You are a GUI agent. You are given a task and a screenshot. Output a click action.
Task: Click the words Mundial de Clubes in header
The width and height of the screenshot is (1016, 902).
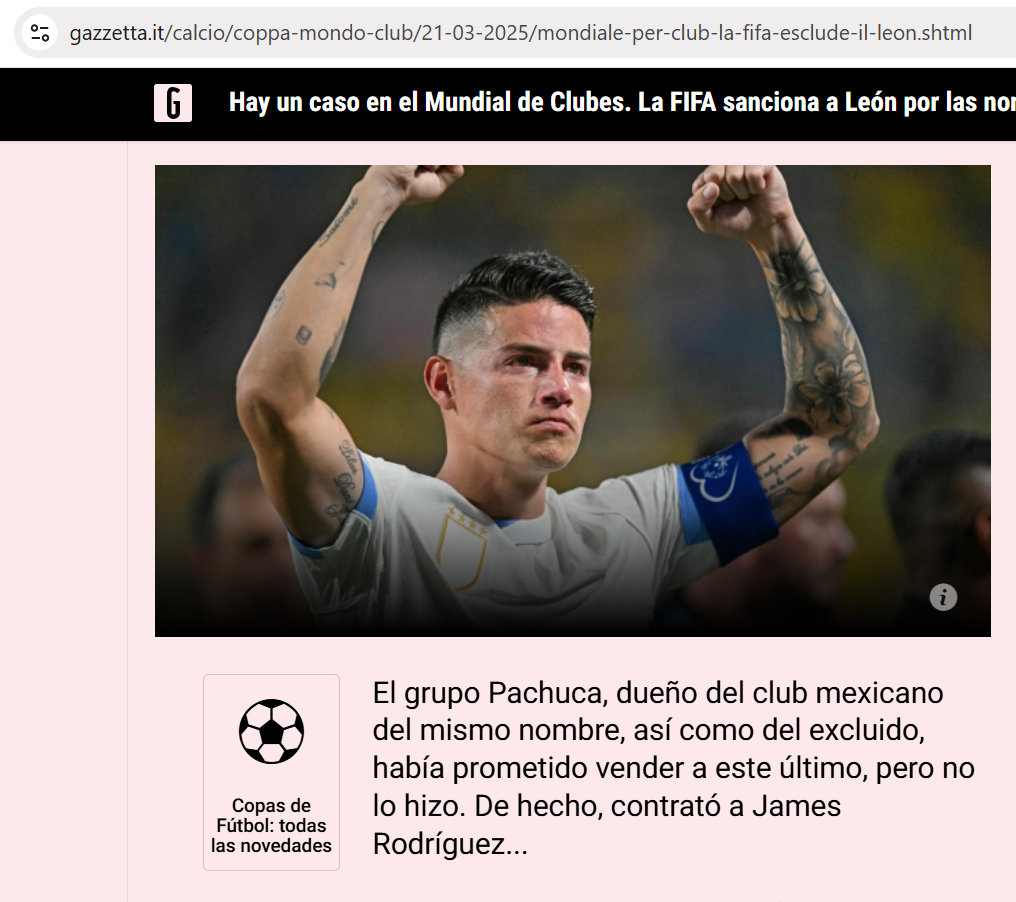[527, 102]
